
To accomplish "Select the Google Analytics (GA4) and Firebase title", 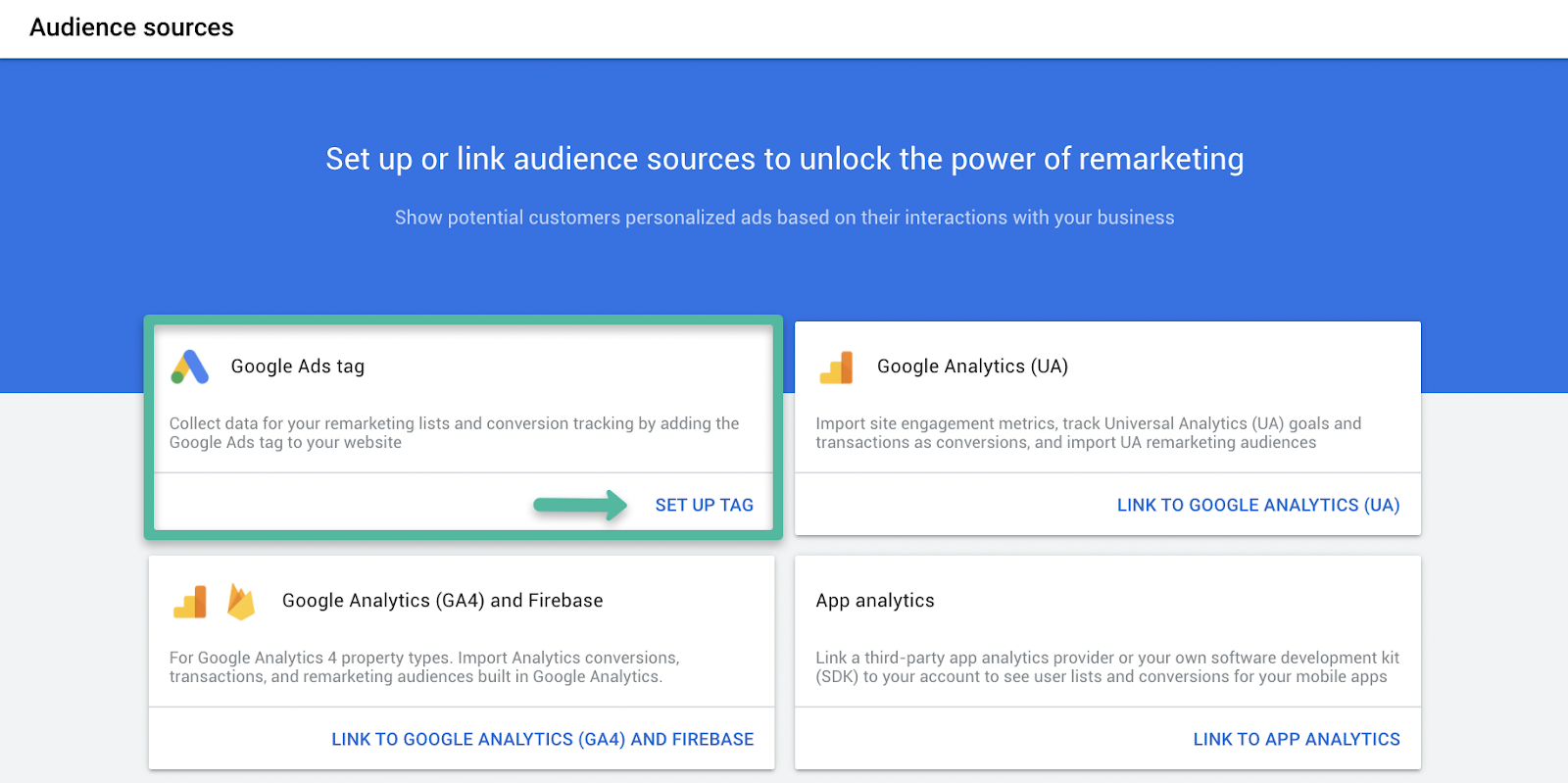I will (x=443, y=601).
